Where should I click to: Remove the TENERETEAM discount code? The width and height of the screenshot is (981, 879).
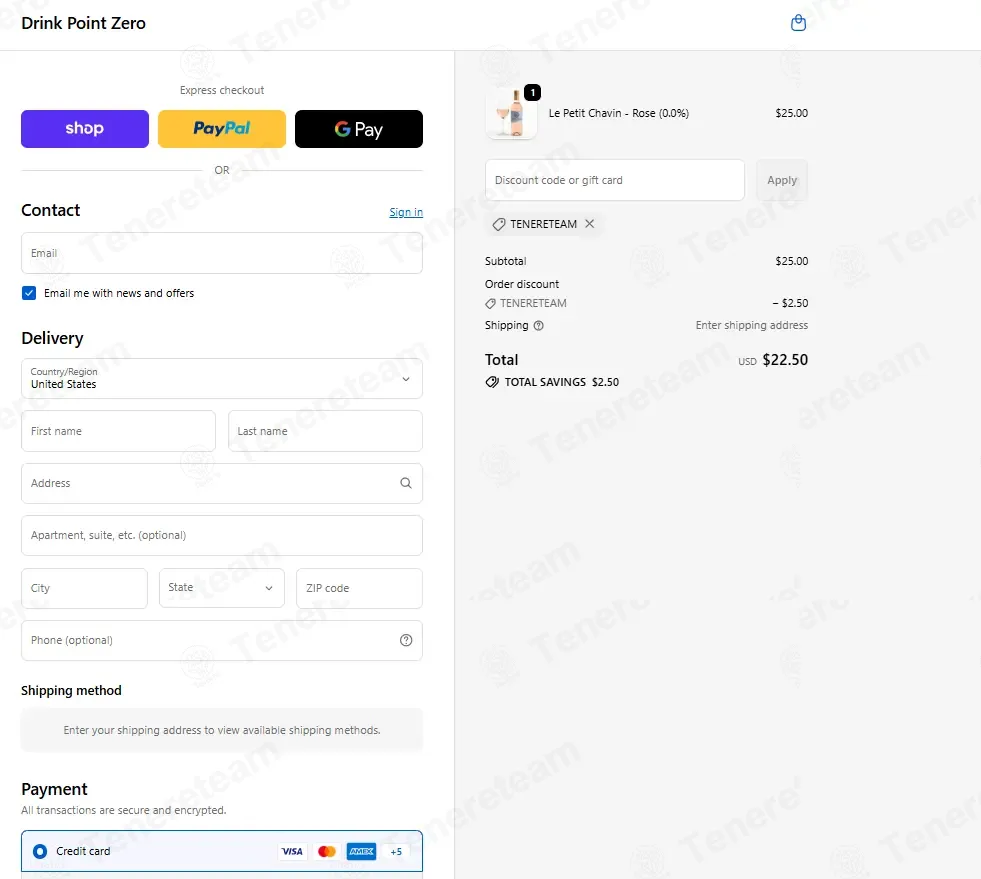point(589,223)
